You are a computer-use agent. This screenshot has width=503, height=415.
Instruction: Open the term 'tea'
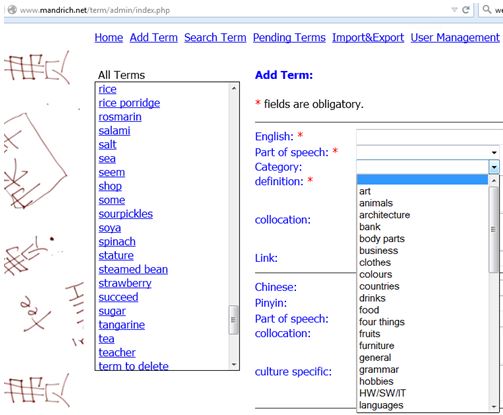pos(106,339)
